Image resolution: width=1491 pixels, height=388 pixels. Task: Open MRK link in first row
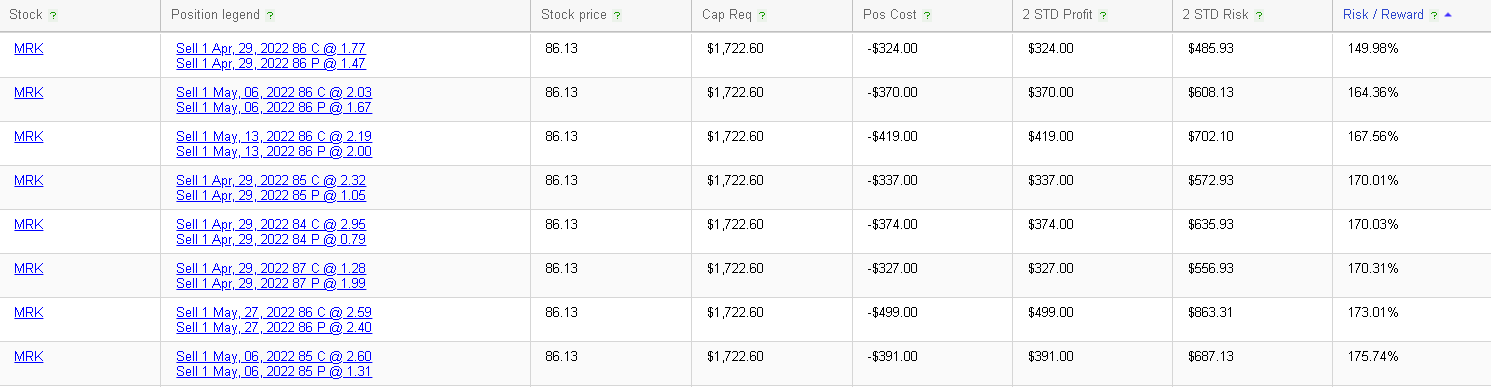(29, 48)
